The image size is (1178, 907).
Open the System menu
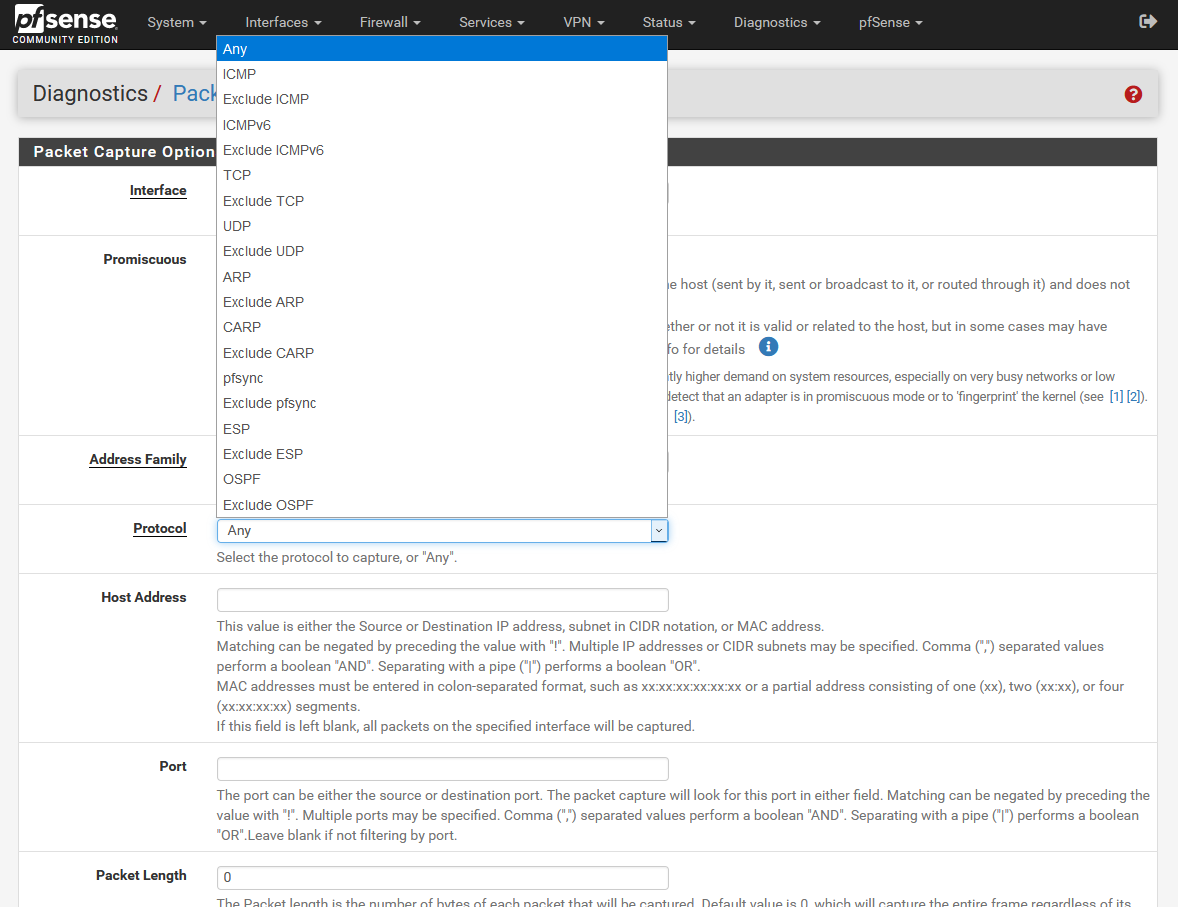pos(177,23)
